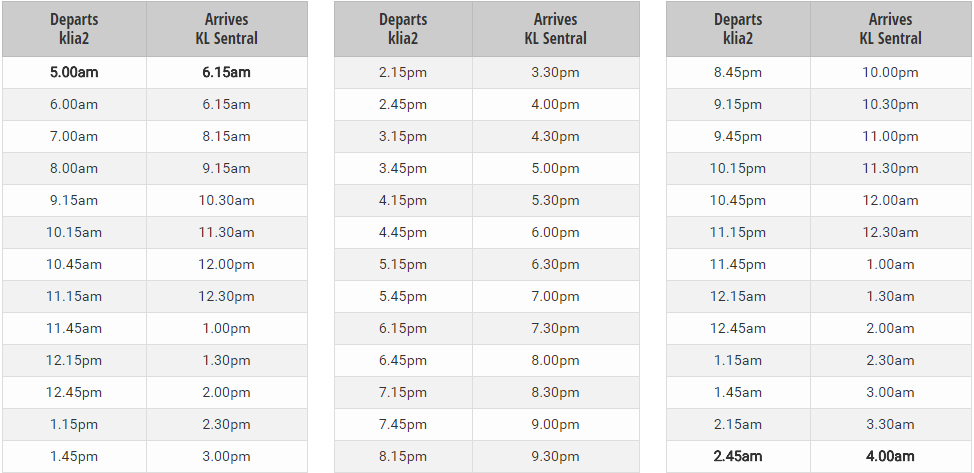Select the 11.00pm arrival time
The image size is (974, 473).
point(890,136)
